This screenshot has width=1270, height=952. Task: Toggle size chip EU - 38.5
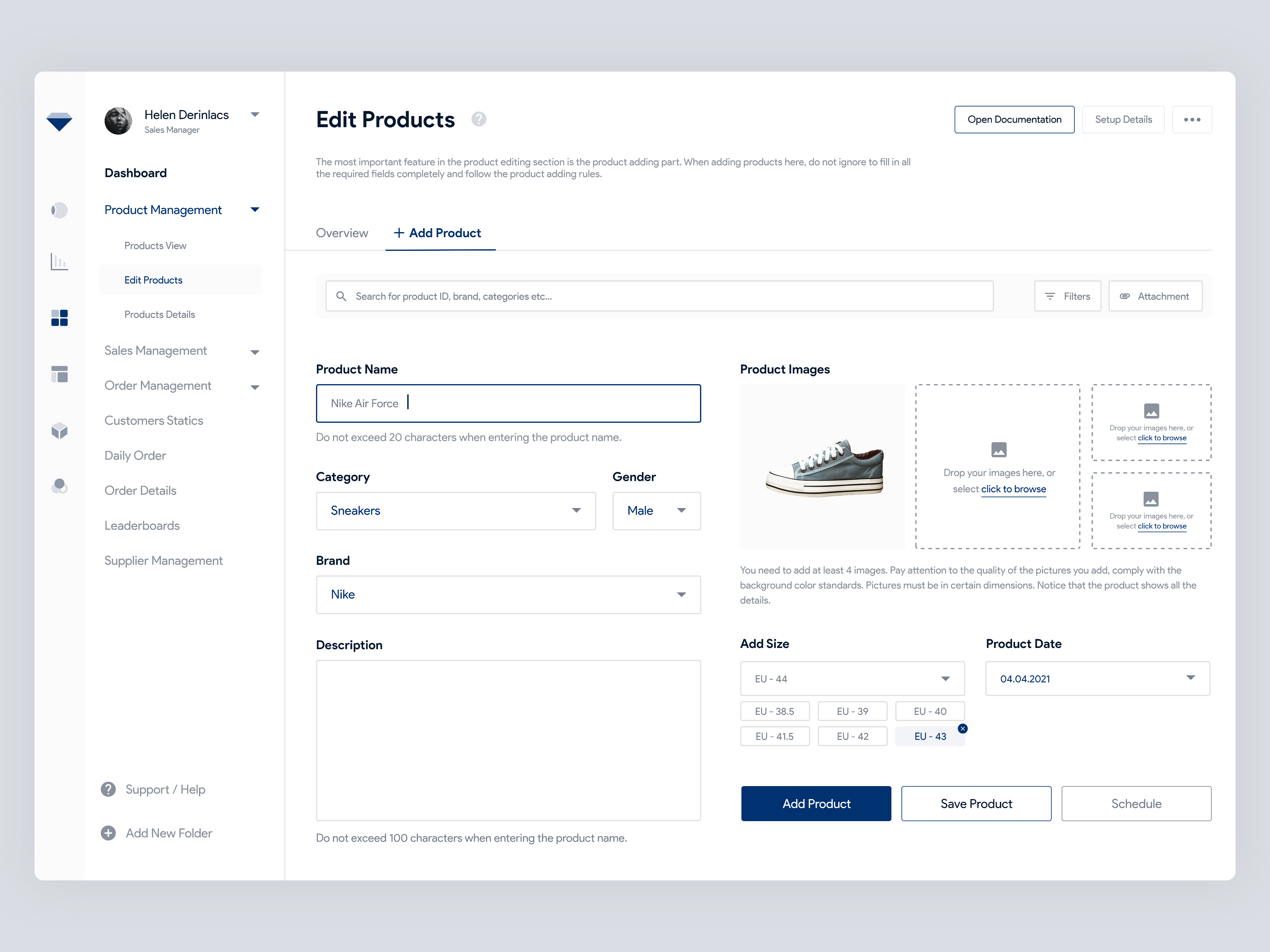tap(774, 711)
